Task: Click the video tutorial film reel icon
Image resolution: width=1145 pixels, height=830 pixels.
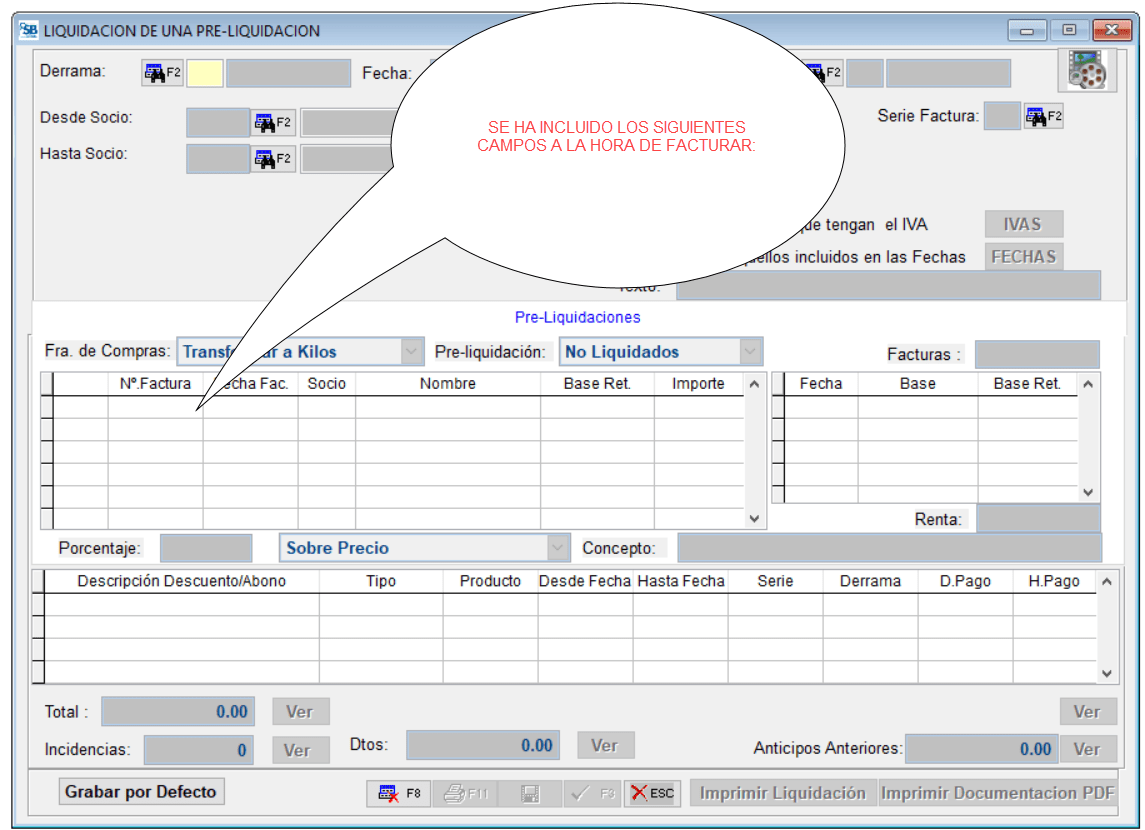Action: click(1085, 70)
